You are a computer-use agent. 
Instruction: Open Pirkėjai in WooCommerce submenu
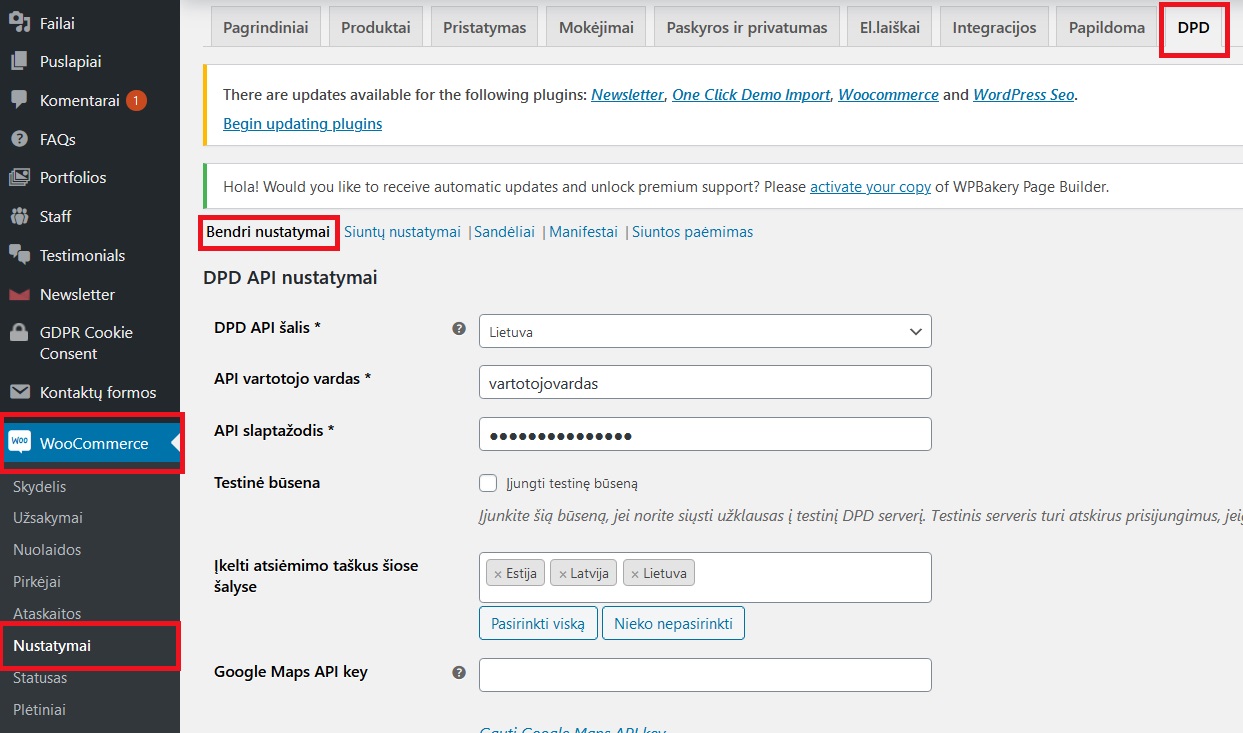pos(37,582)
